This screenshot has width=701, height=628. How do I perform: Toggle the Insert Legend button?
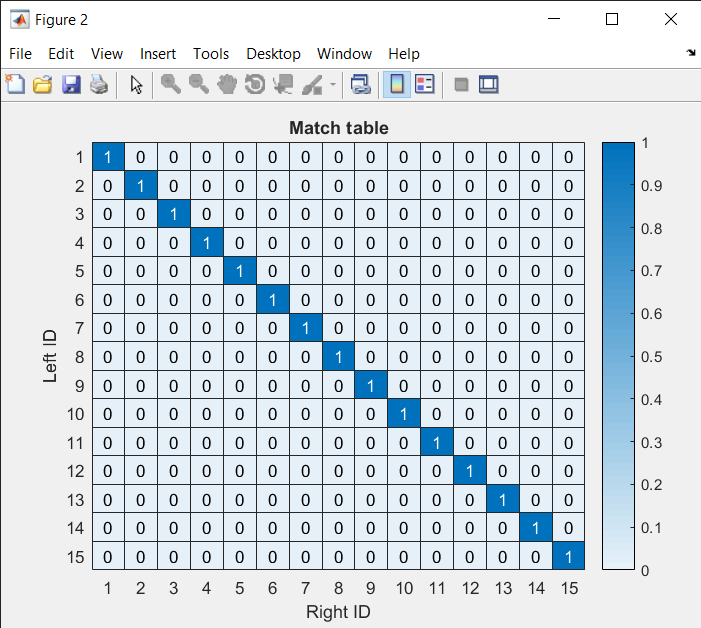(425, 84)
